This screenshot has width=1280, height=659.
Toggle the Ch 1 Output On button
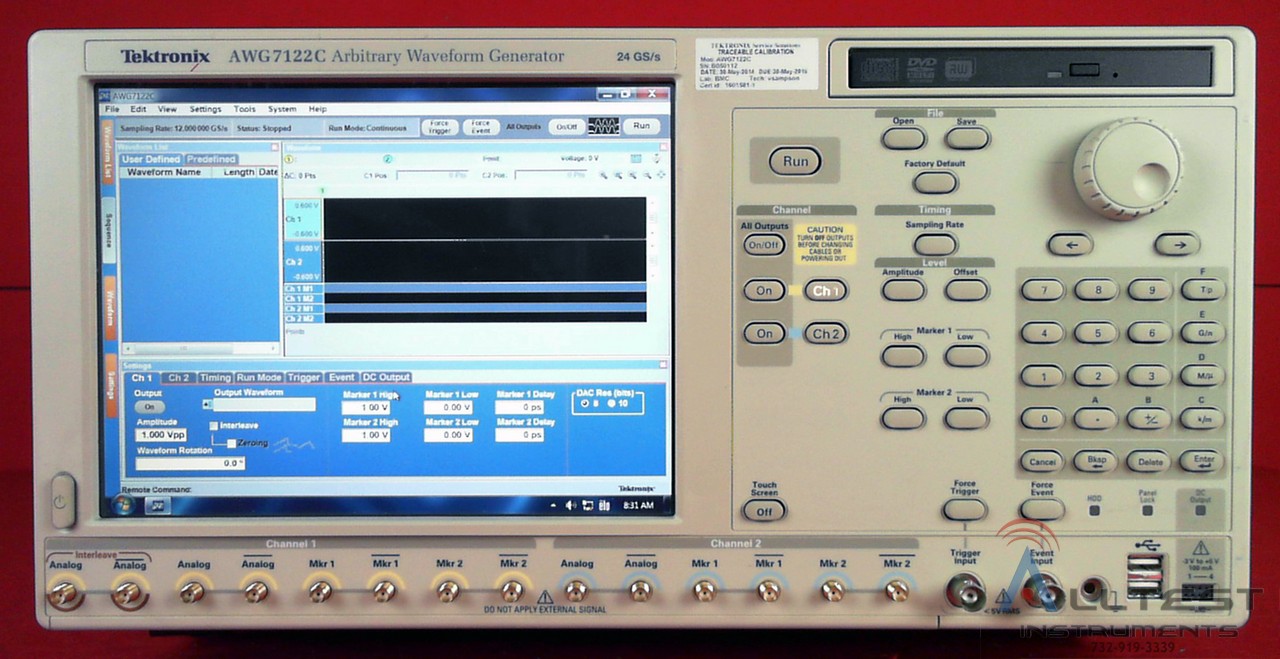pyautogui.click(x=149, y=407)
